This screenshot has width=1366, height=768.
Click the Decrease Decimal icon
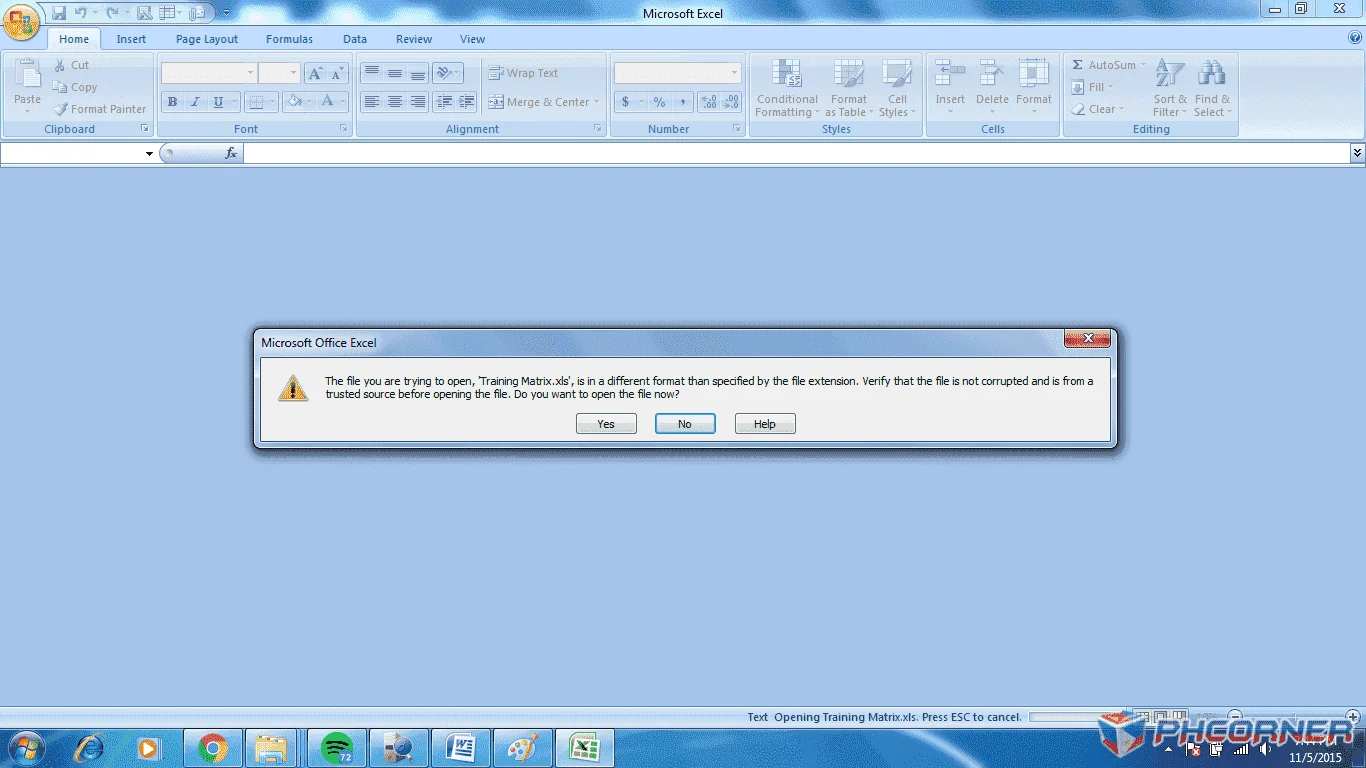pyautogui.click(x=732, y=102)
